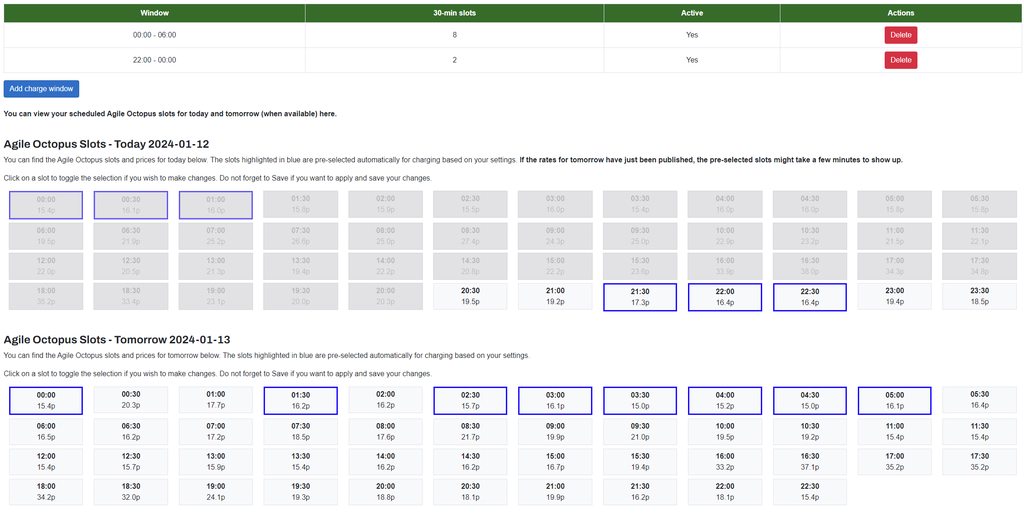Enable today's 23:00 slot at 19.4p
The image size is (1024, 528).
pos(894,297)
